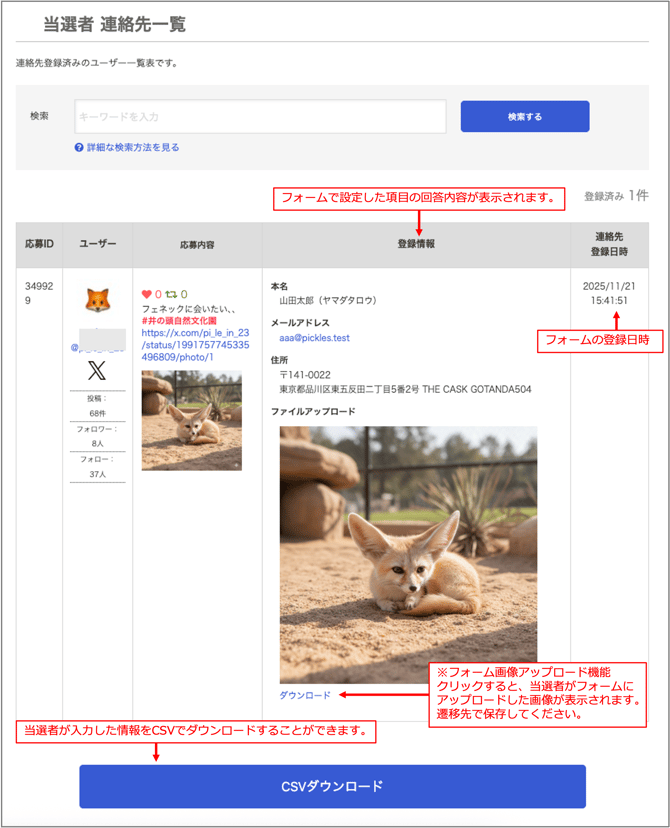Click the large uploaded fennec fox image
670x828 pixels.
pyautogui.click(x=408, y=555)
